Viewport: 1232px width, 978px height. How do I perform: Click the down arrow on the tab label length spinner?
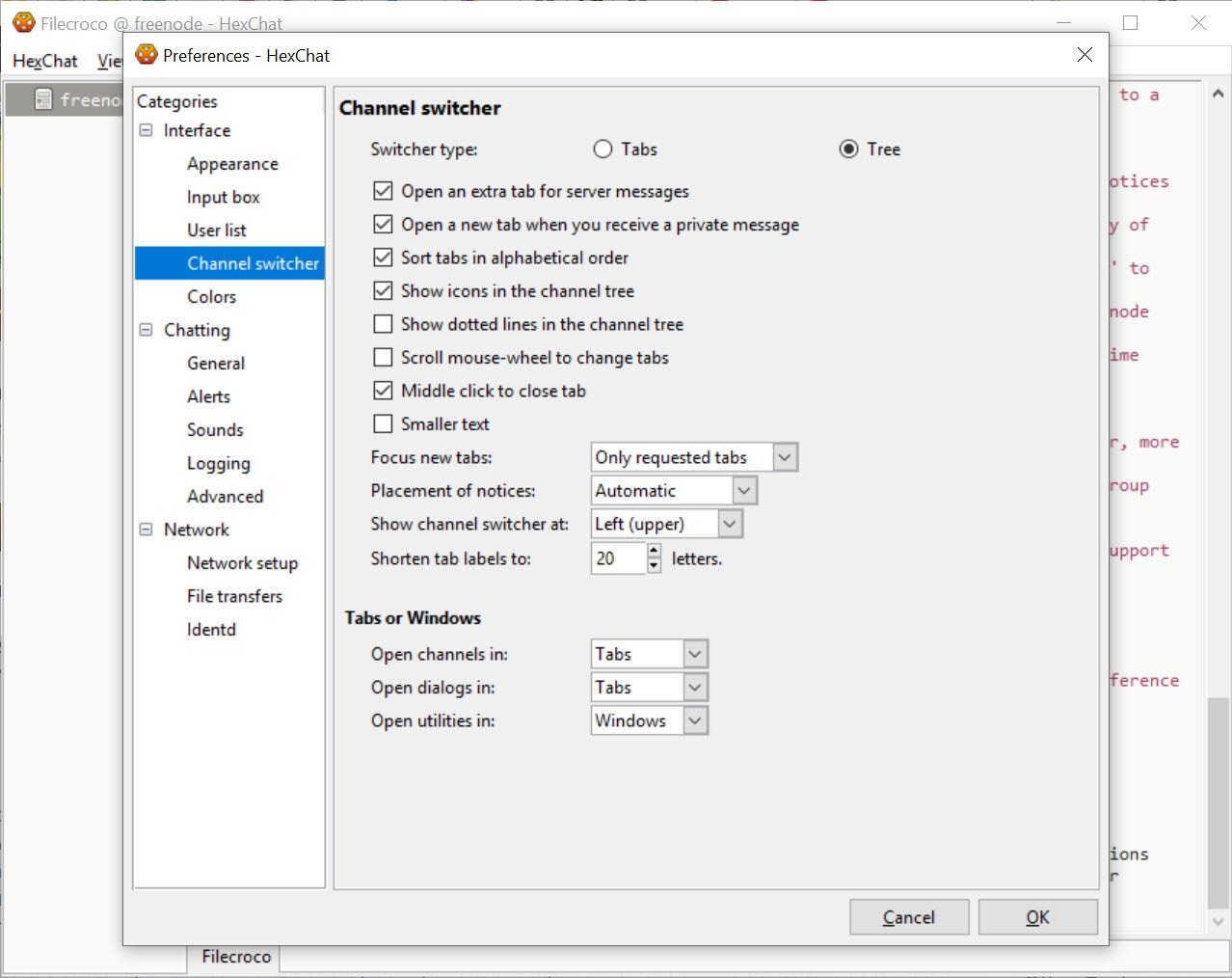pos(654,566)
